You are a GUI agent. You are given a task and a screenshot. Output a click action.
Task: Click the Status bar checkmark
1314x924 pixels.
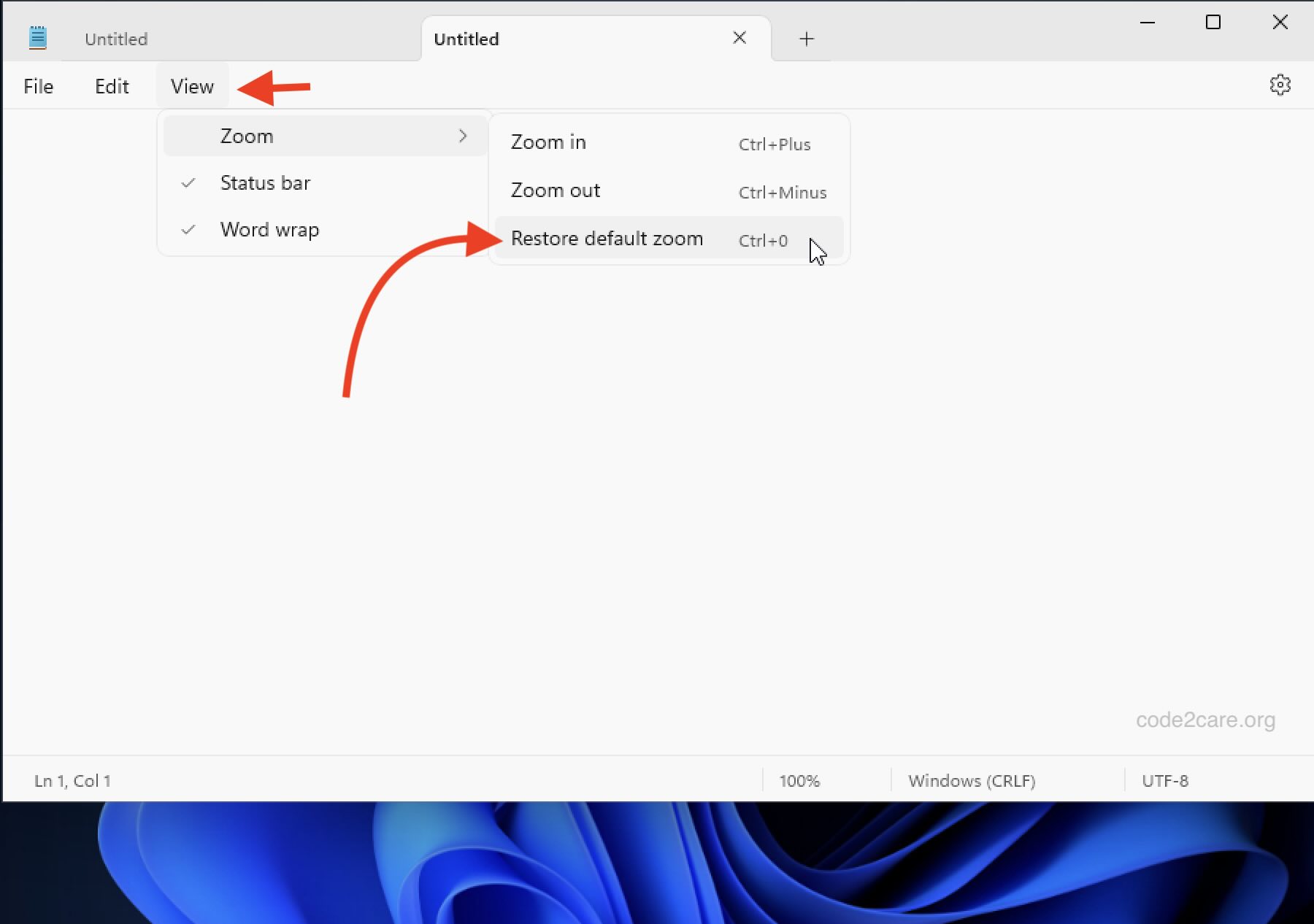click(189, 182)
